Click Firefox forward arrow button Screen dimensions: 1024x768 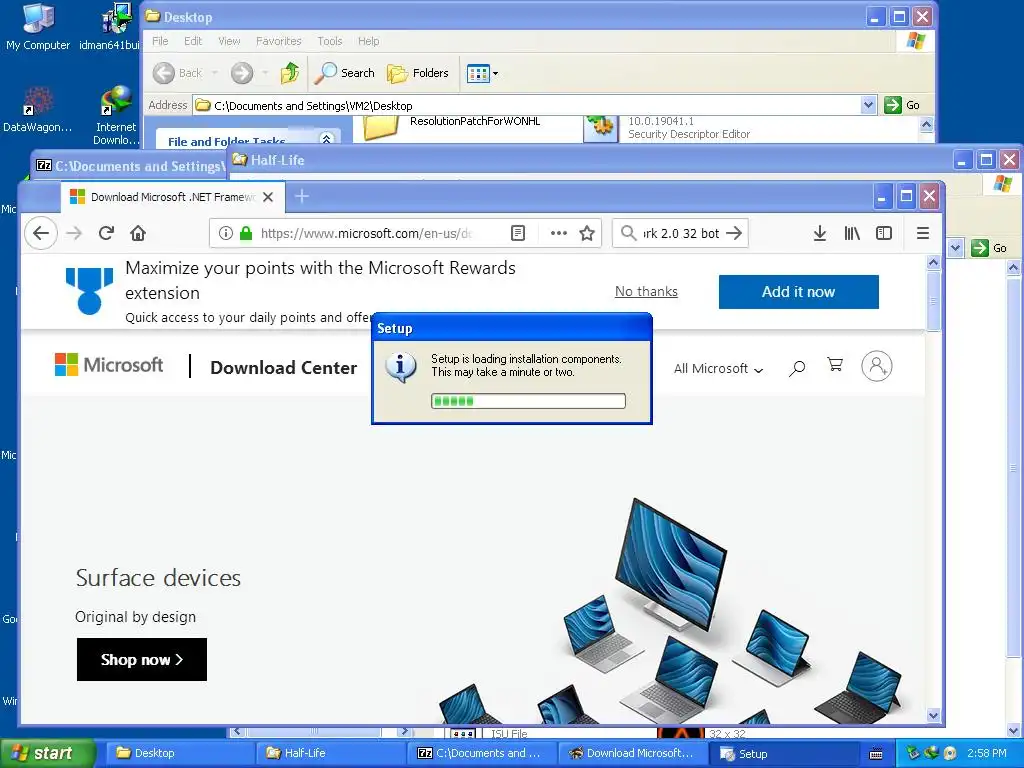pos(74,233)
